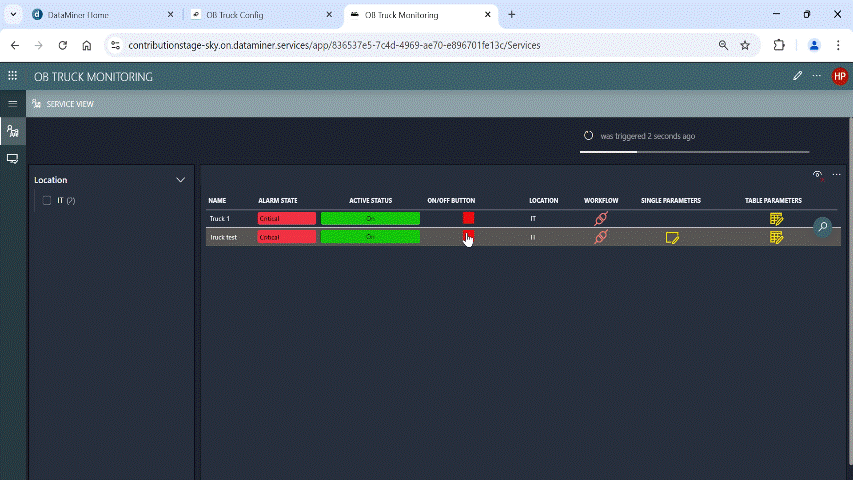Open the Chrome three-dot menu
This screenshot has width=853, height=480.
click(838, 45)
